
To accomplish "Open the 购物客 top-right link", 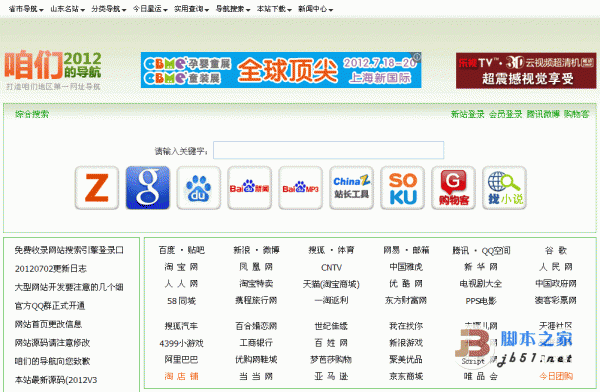I will [576, 114].
